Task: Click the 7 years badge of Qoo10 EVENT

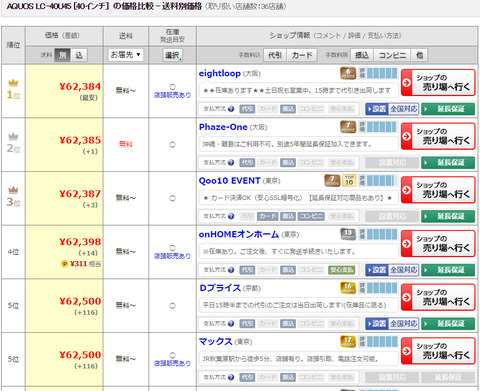Action: [x=332, y=181]
